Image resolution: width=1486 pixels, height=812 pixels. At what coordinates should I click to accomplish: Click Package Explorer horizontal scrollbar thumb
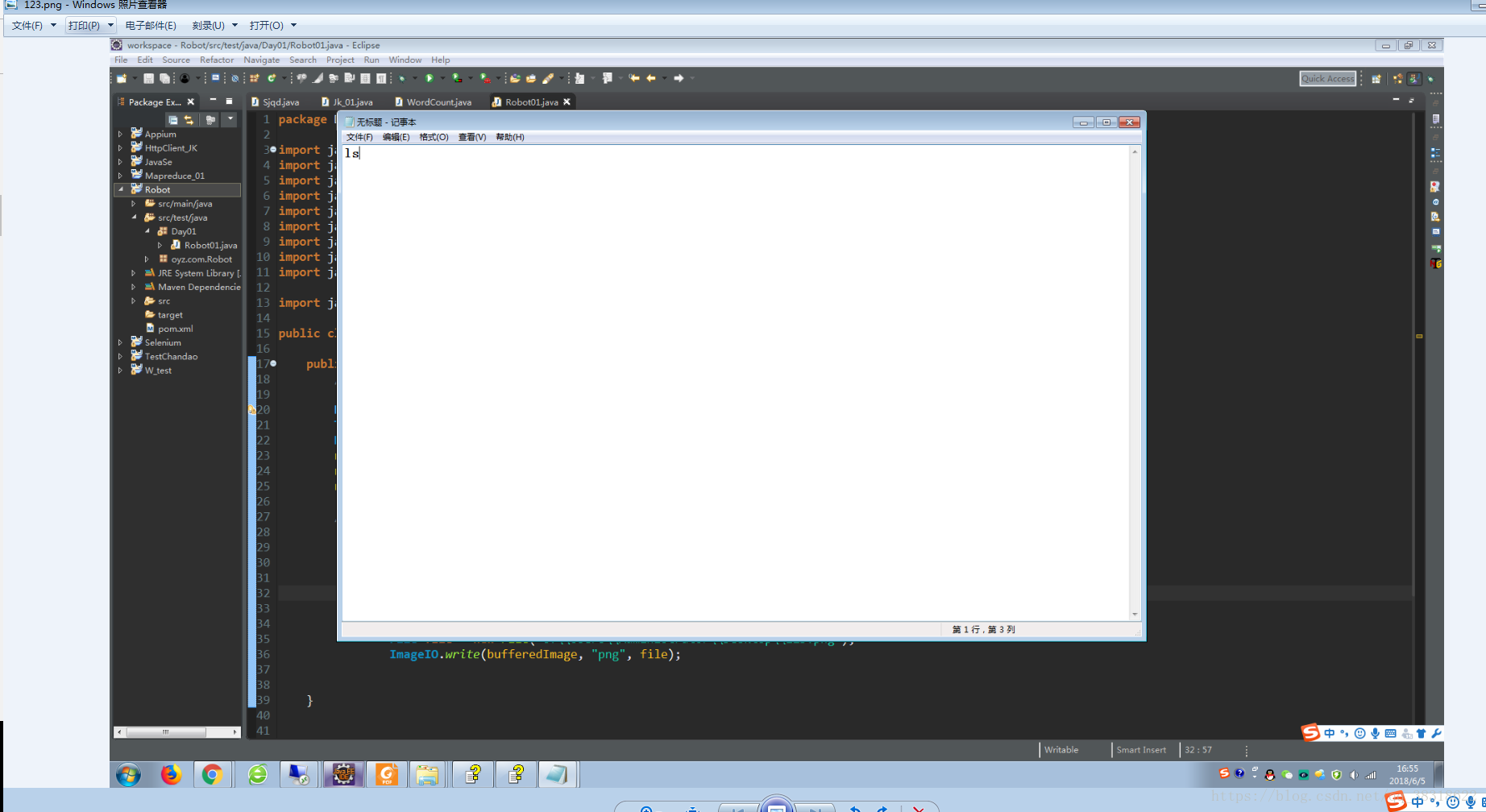[x=166, y=732]
